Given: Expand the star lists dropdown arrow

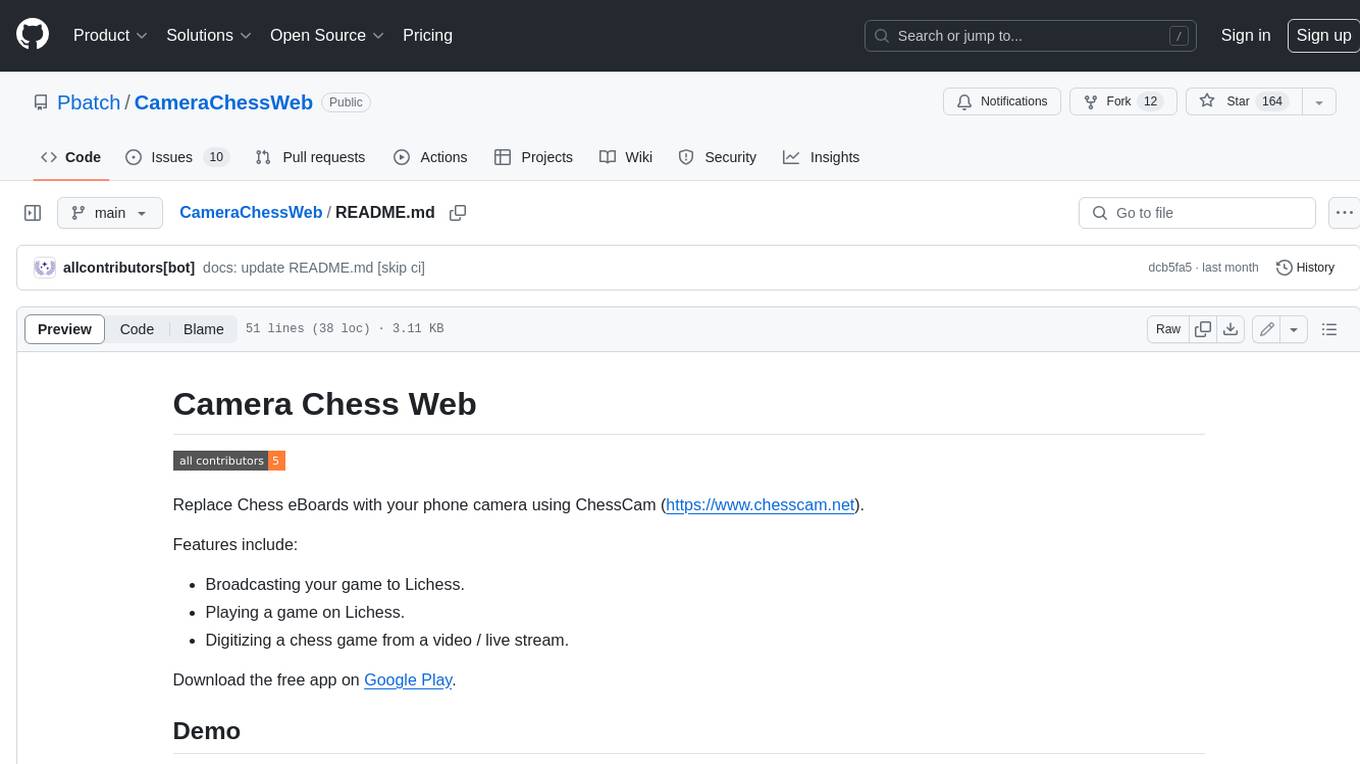Looking at the screenshot, I should 1319,102.
